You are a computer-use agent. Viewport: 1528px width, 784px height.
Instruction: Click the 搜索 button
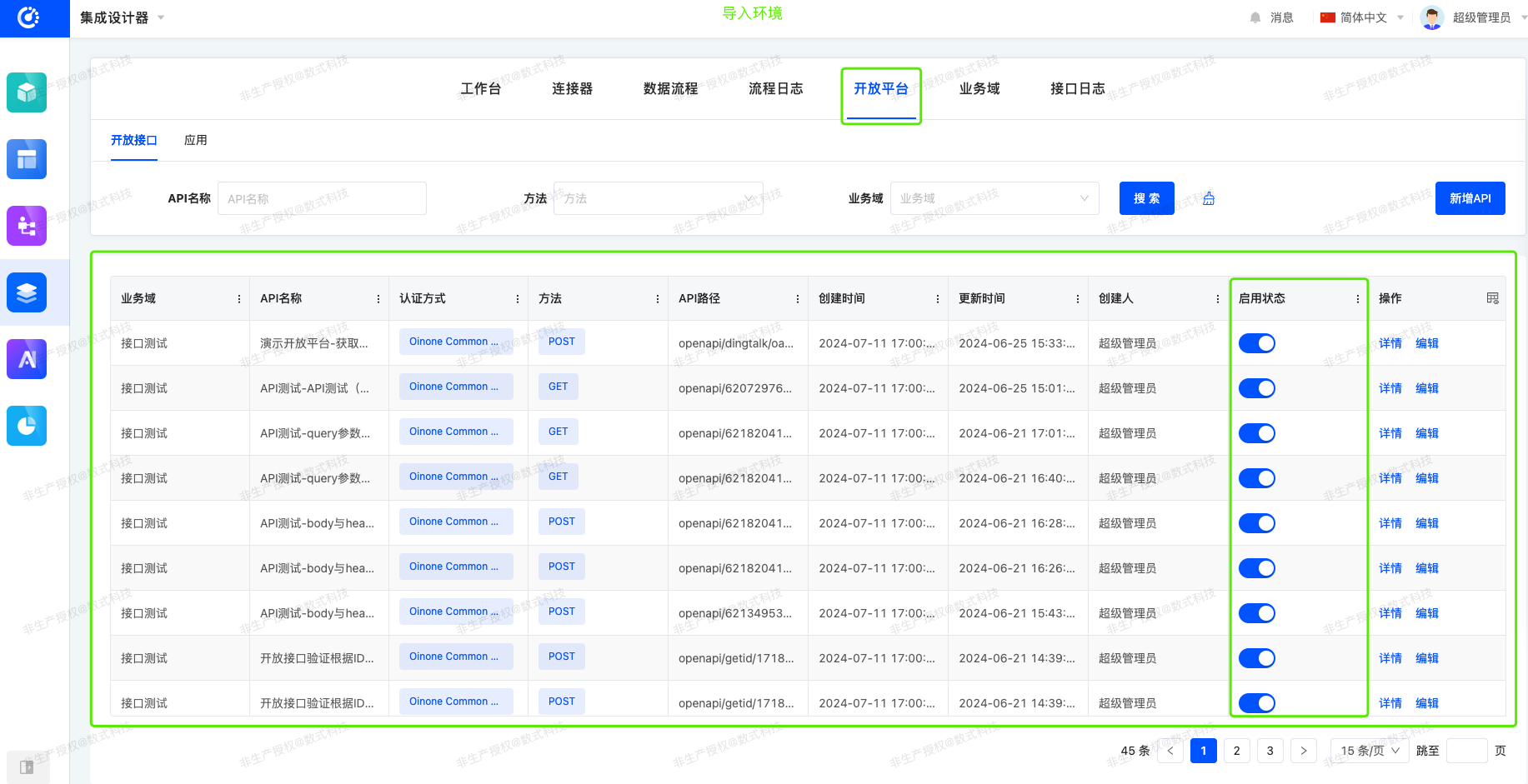pos(1147,198)
